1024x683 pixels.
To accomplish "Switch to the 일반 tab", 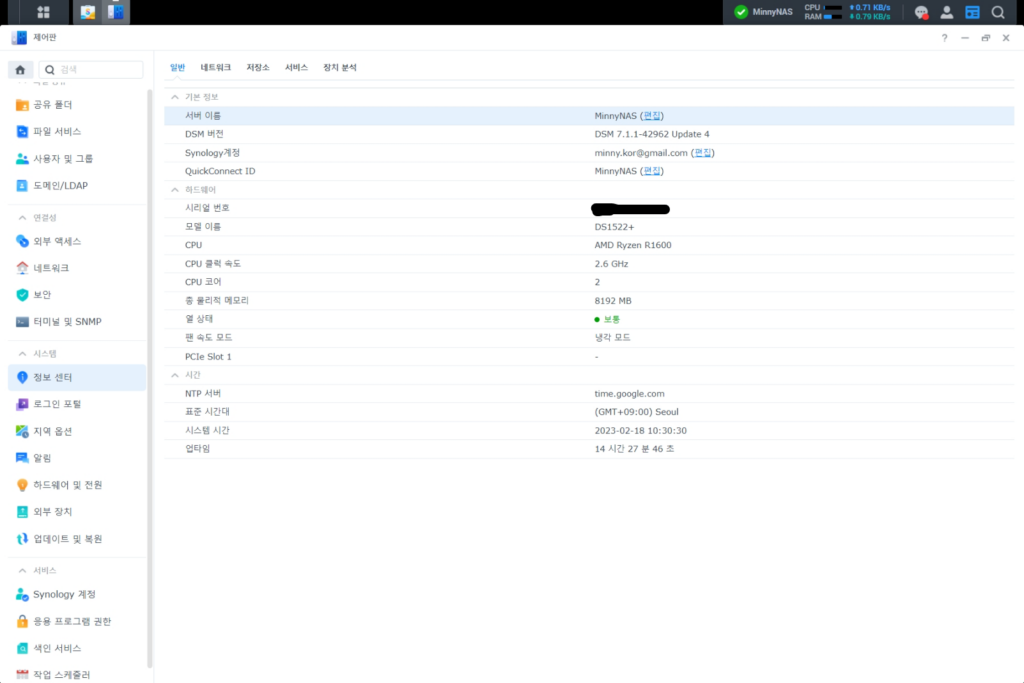I will click(x=178, y=67).
